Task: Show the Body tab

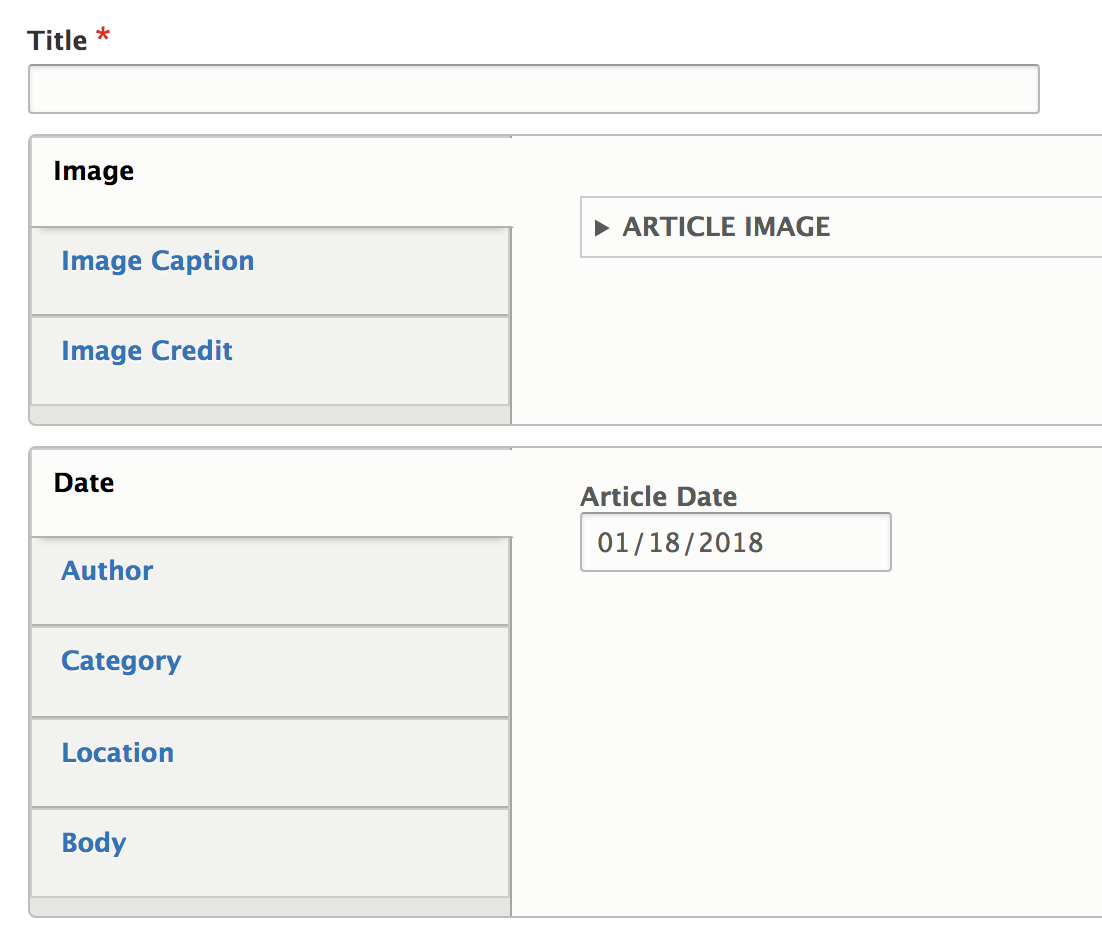Action: click(94, 843)
